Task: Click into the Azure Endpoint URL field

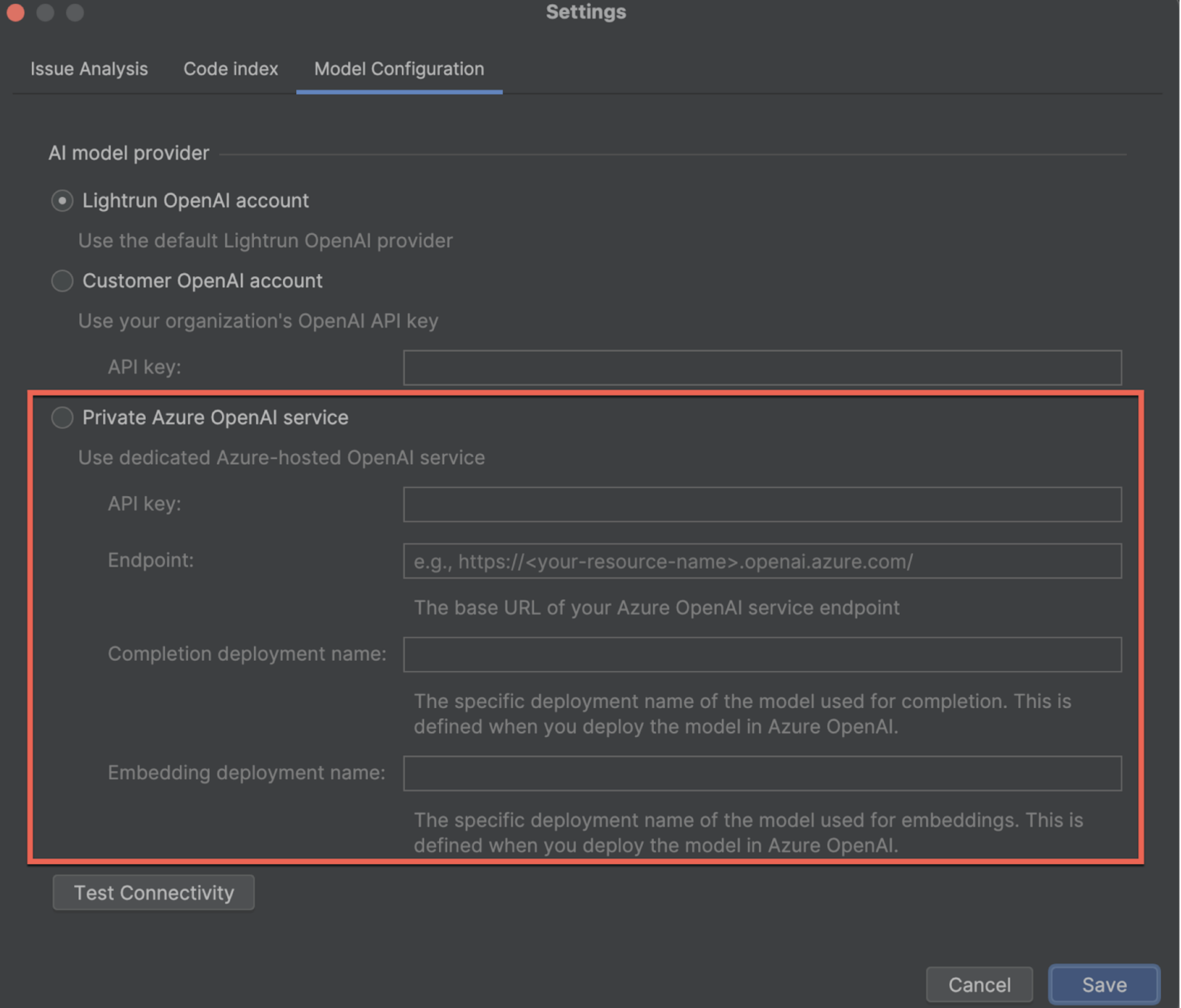Action: point(762,561)
